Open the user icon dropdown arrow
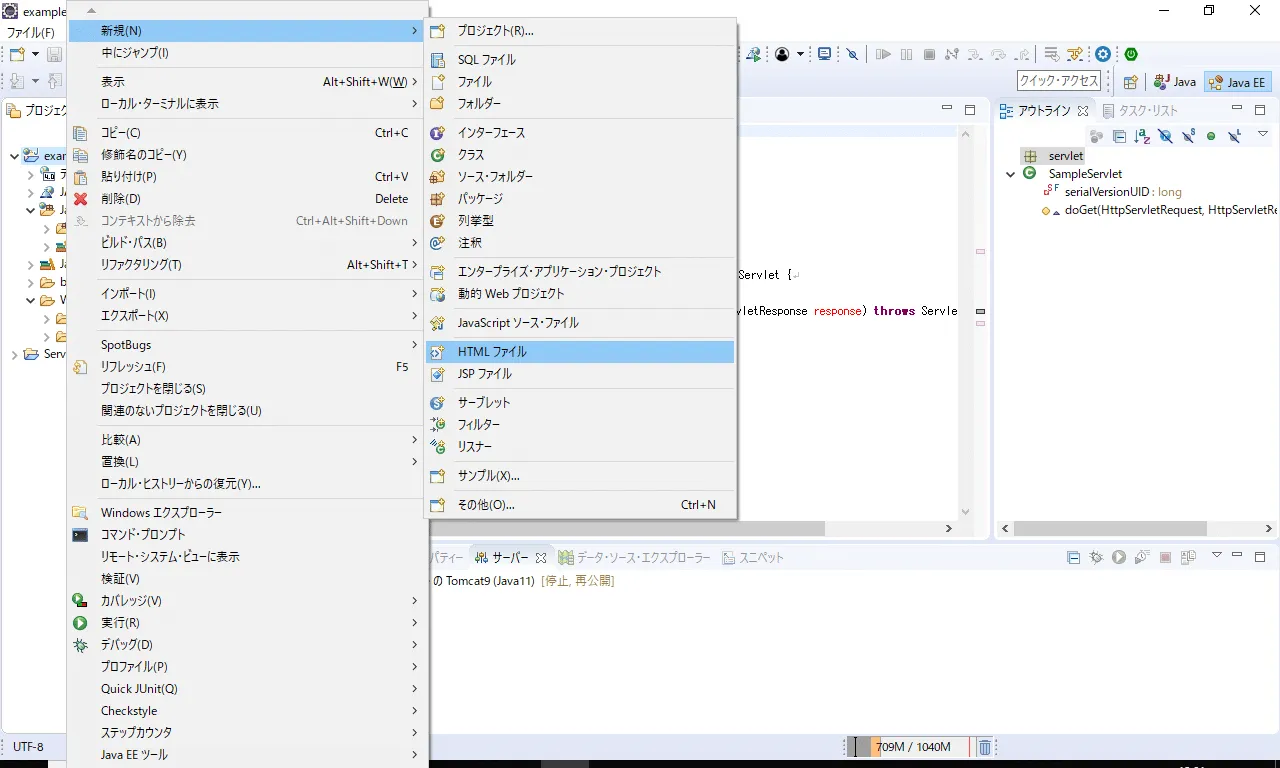 [800, 54]
